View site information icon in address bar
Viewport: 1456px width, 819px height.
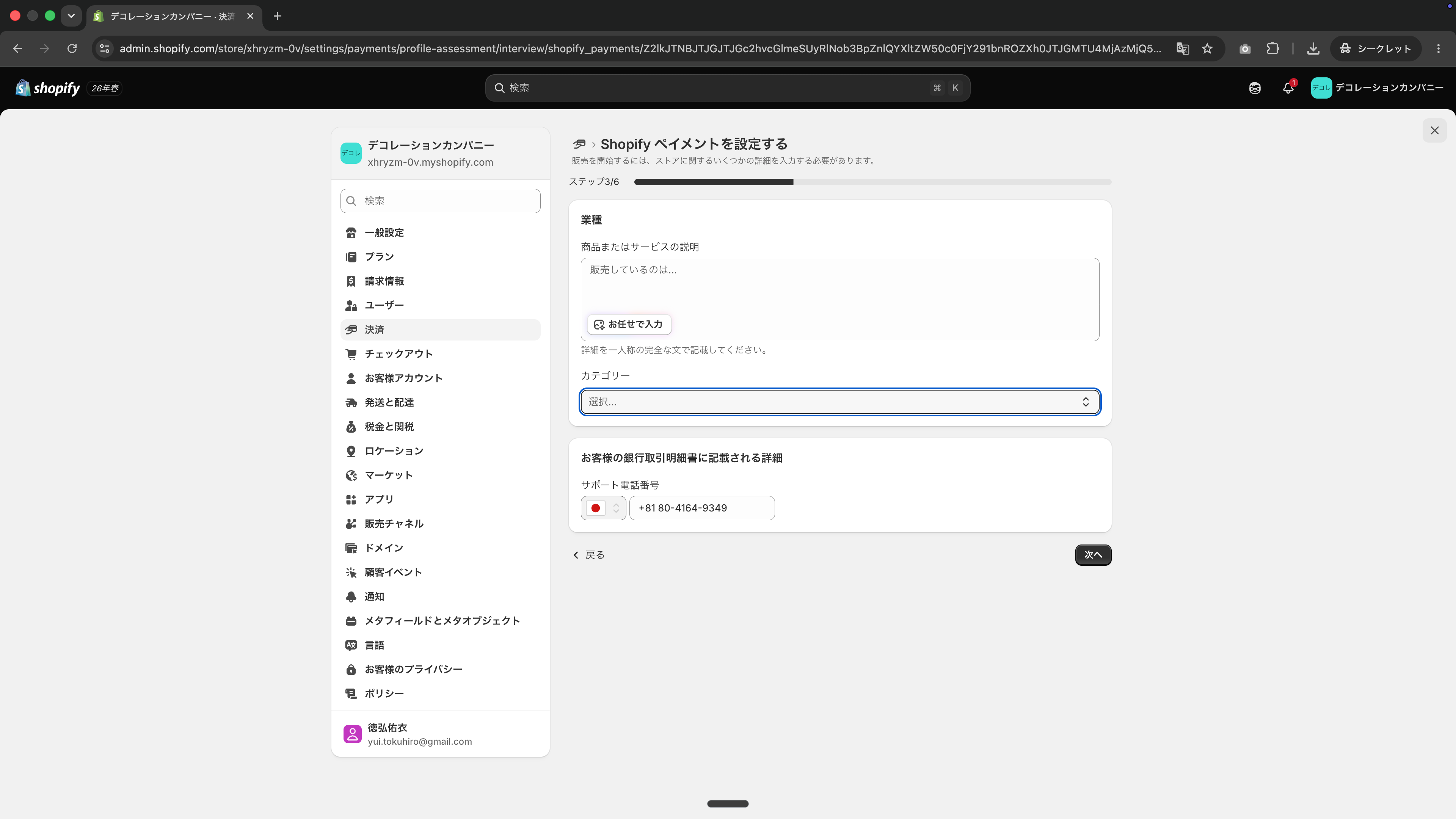pyautogui.click(x=105, y=49)
